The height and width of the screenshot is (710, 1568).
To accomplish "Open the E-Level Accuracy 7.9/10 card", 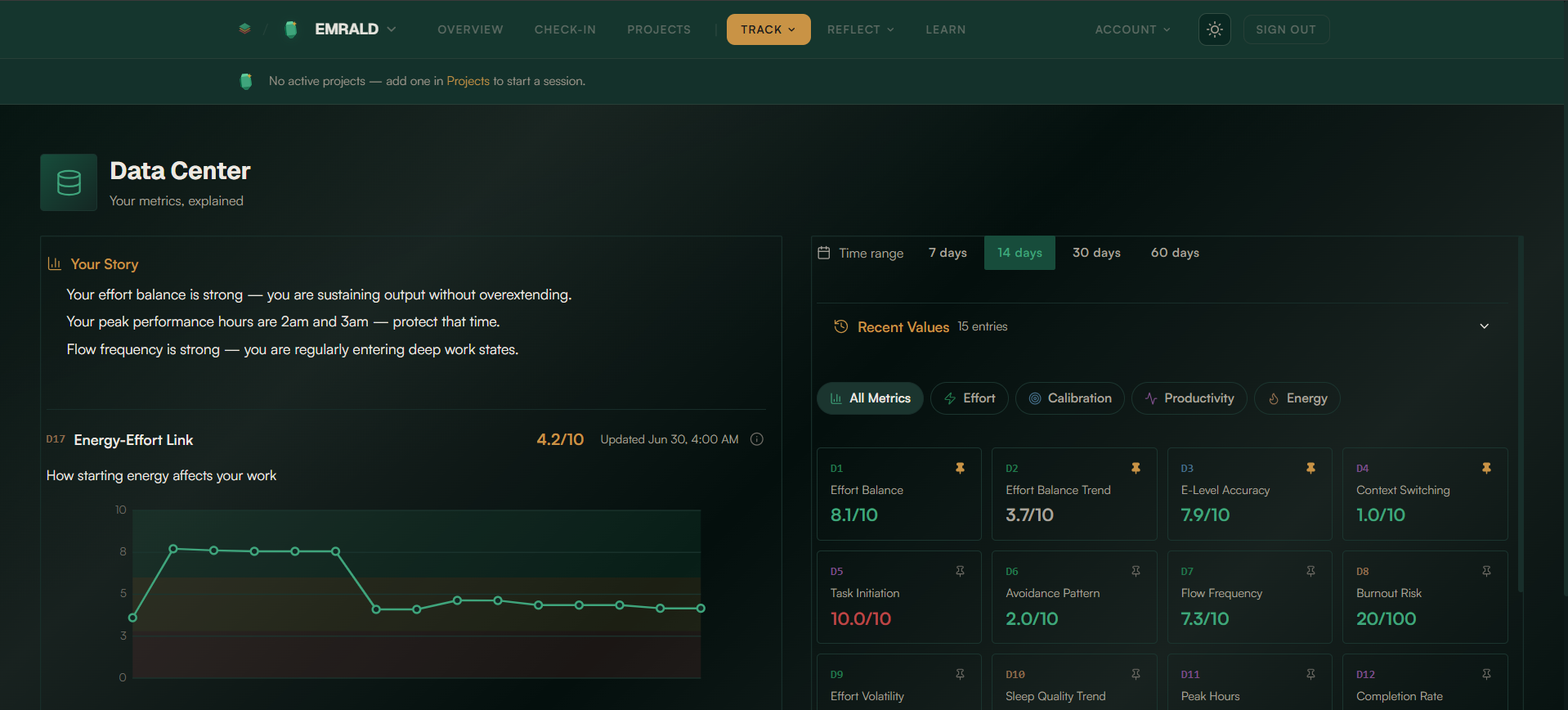I will [x=1249, y=494].
